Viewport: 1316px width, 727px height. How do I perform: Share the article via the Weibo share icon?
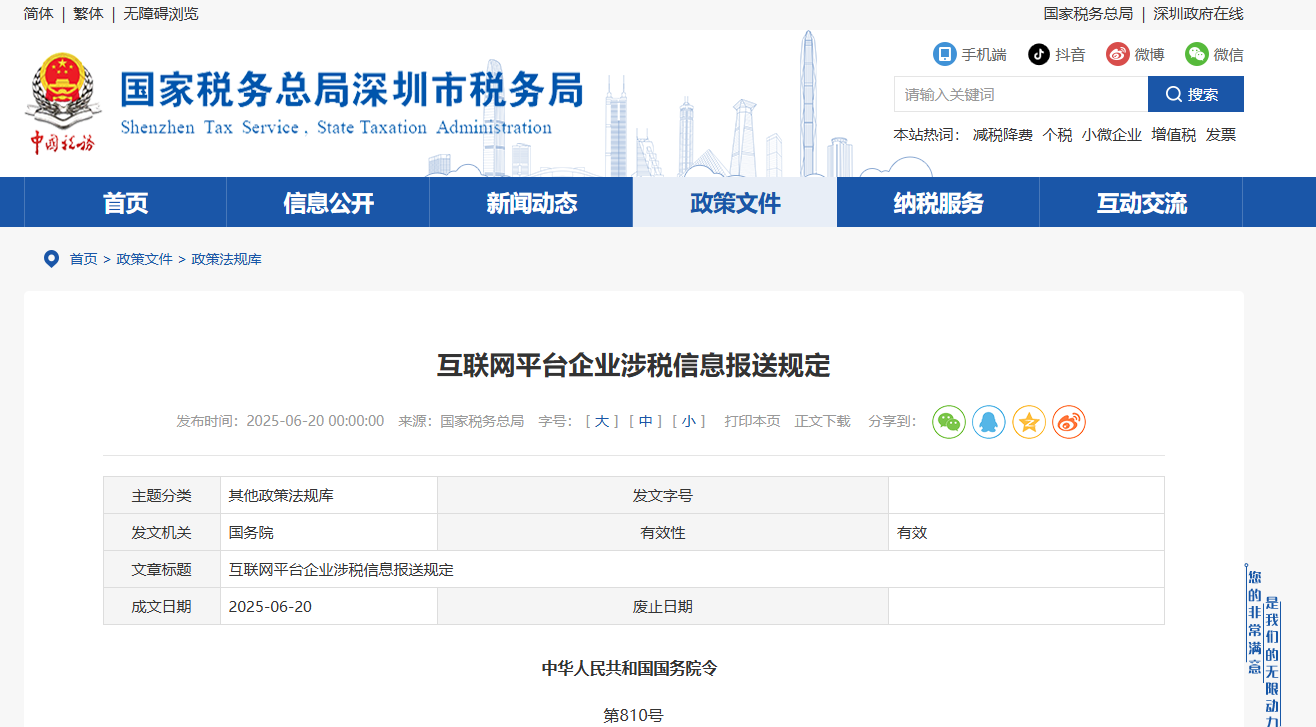point(1068,422)
